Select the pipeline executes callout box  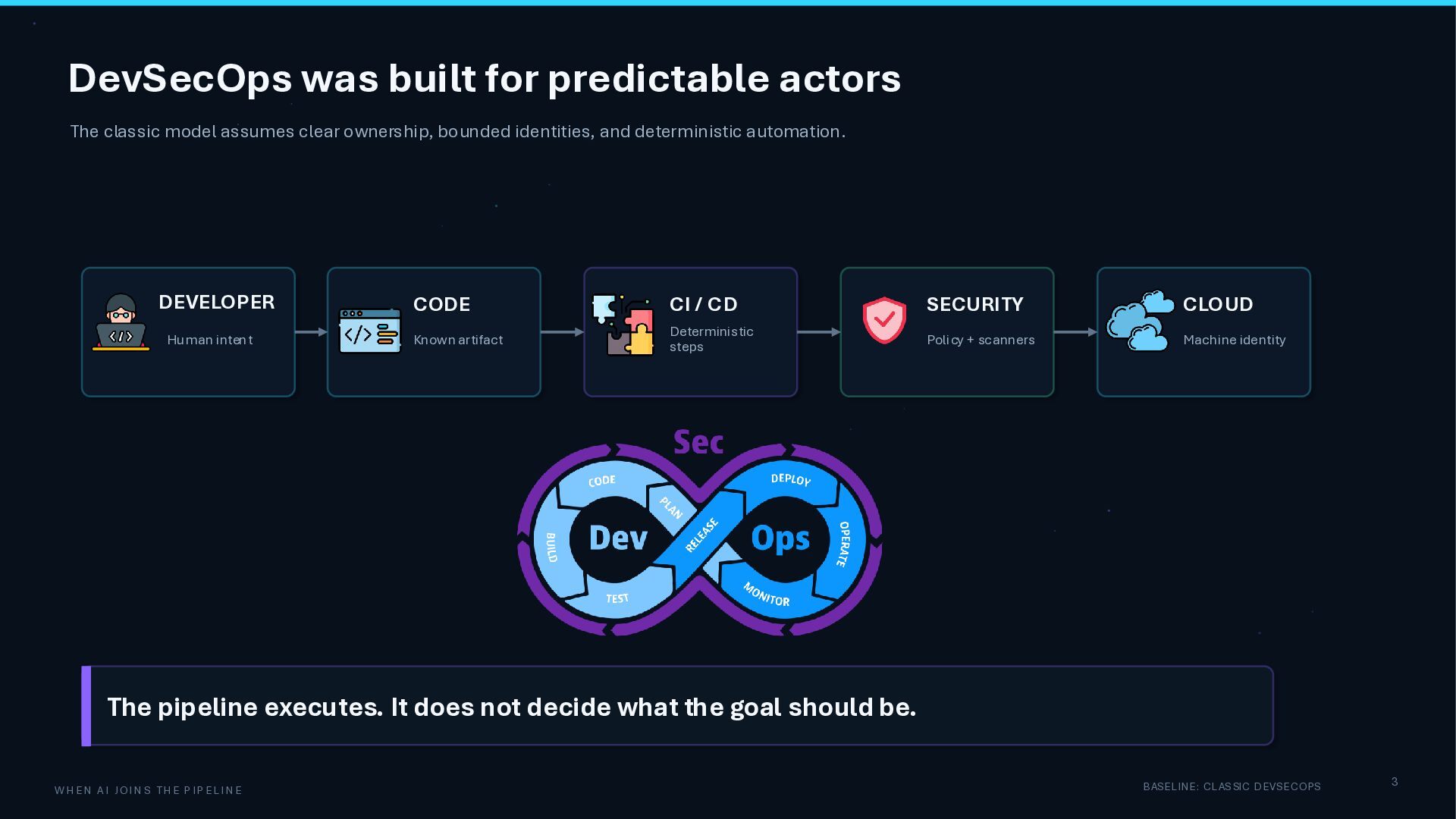677,706
